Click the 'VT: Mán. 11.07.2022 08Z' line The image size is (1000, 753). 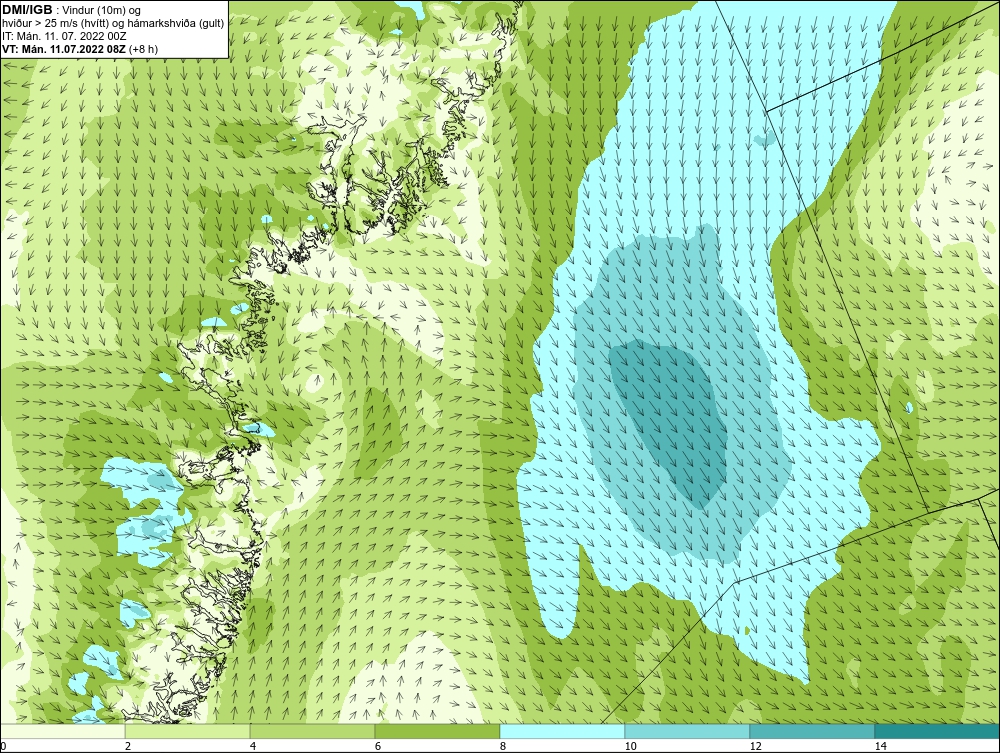pyautogui.click(x=64, y=49)
